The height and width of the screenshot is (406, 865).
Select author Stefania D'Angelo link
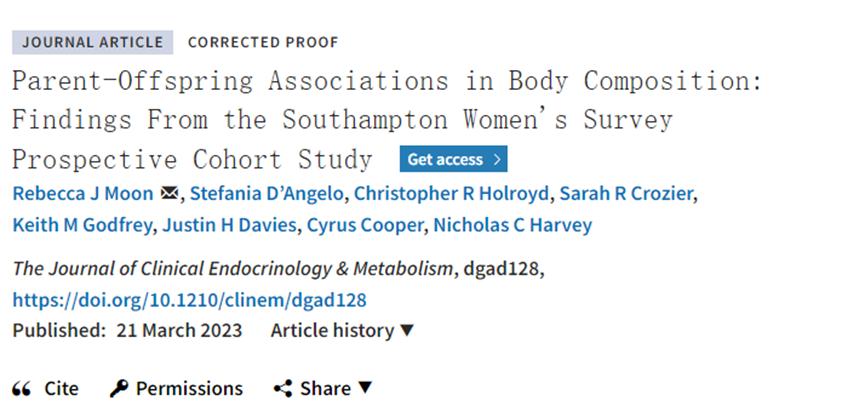coord(267,194)
